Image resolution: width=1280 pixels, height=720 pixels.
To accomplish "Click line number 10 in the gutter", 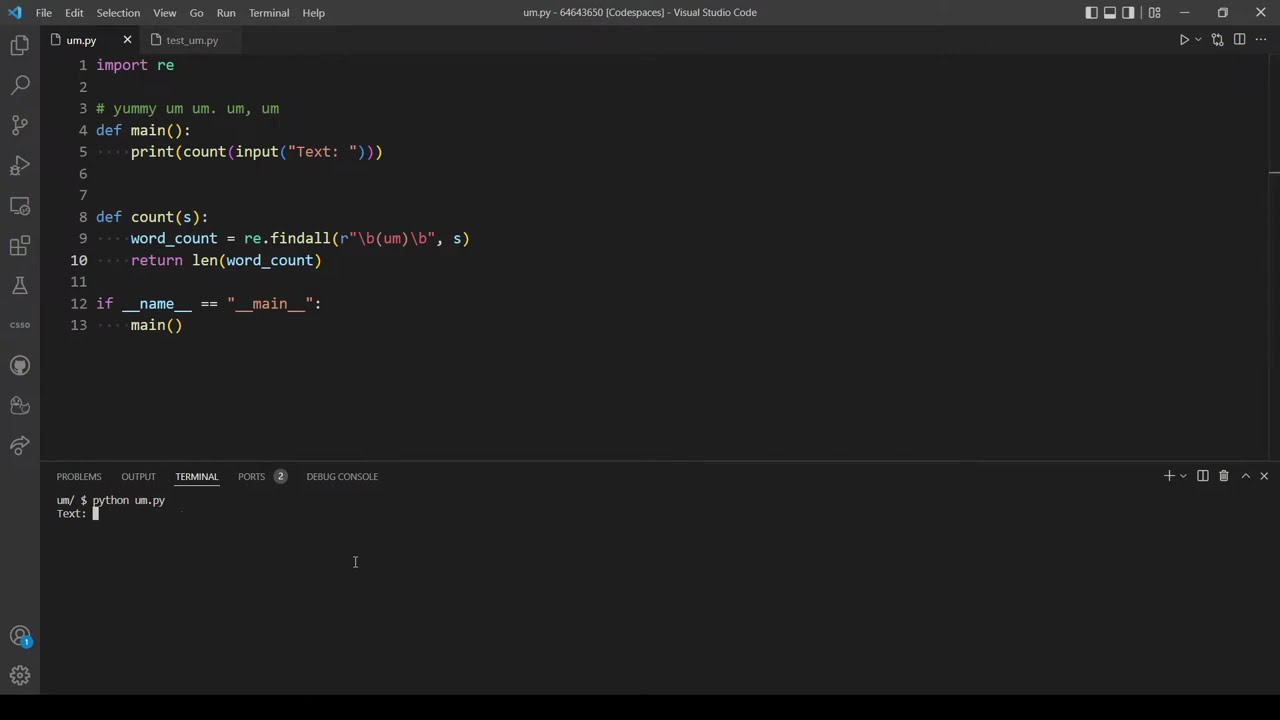I will point(79,260).
